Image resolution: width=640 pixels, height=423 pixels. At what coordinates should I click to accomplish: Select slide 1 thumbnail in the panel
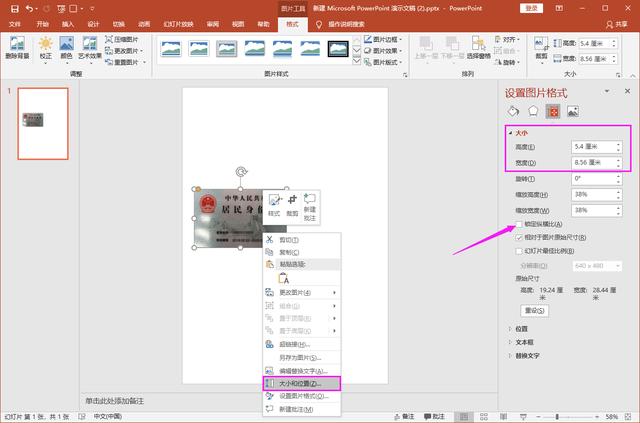point(43,123)
